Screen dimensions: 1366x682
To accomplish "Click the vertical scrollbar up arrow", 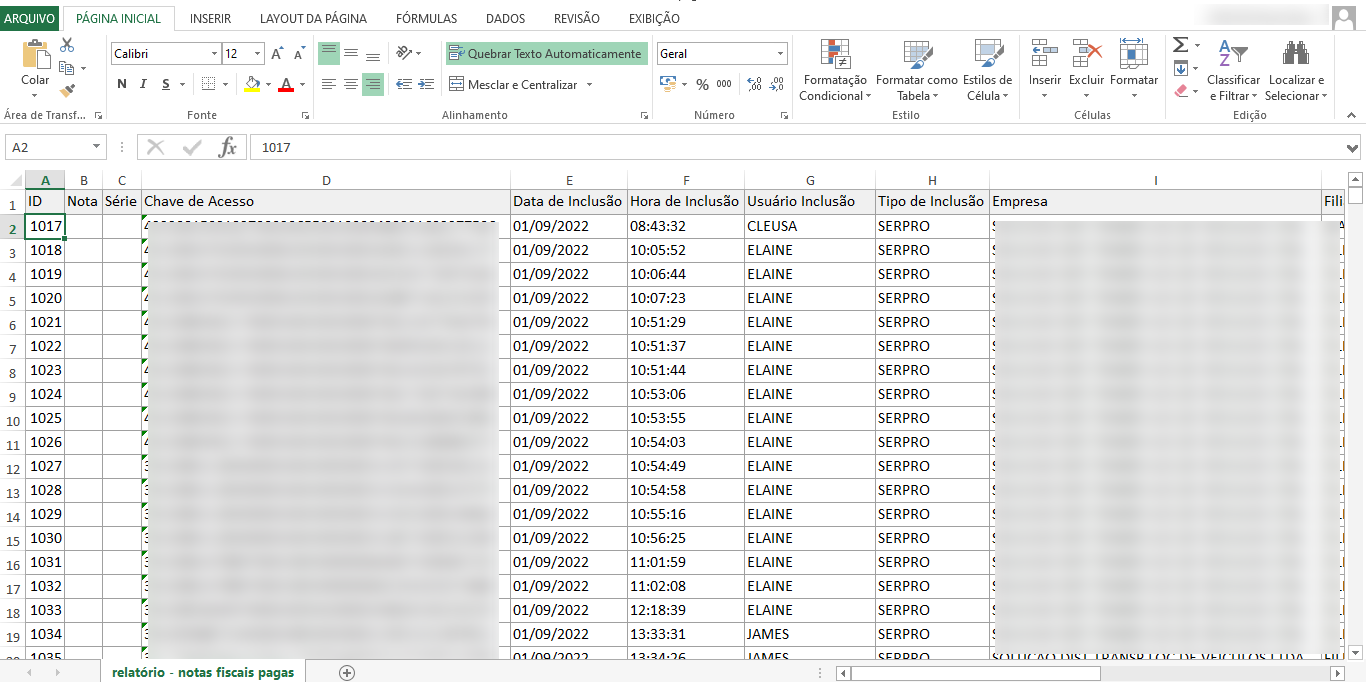I will pos(1355,179).
